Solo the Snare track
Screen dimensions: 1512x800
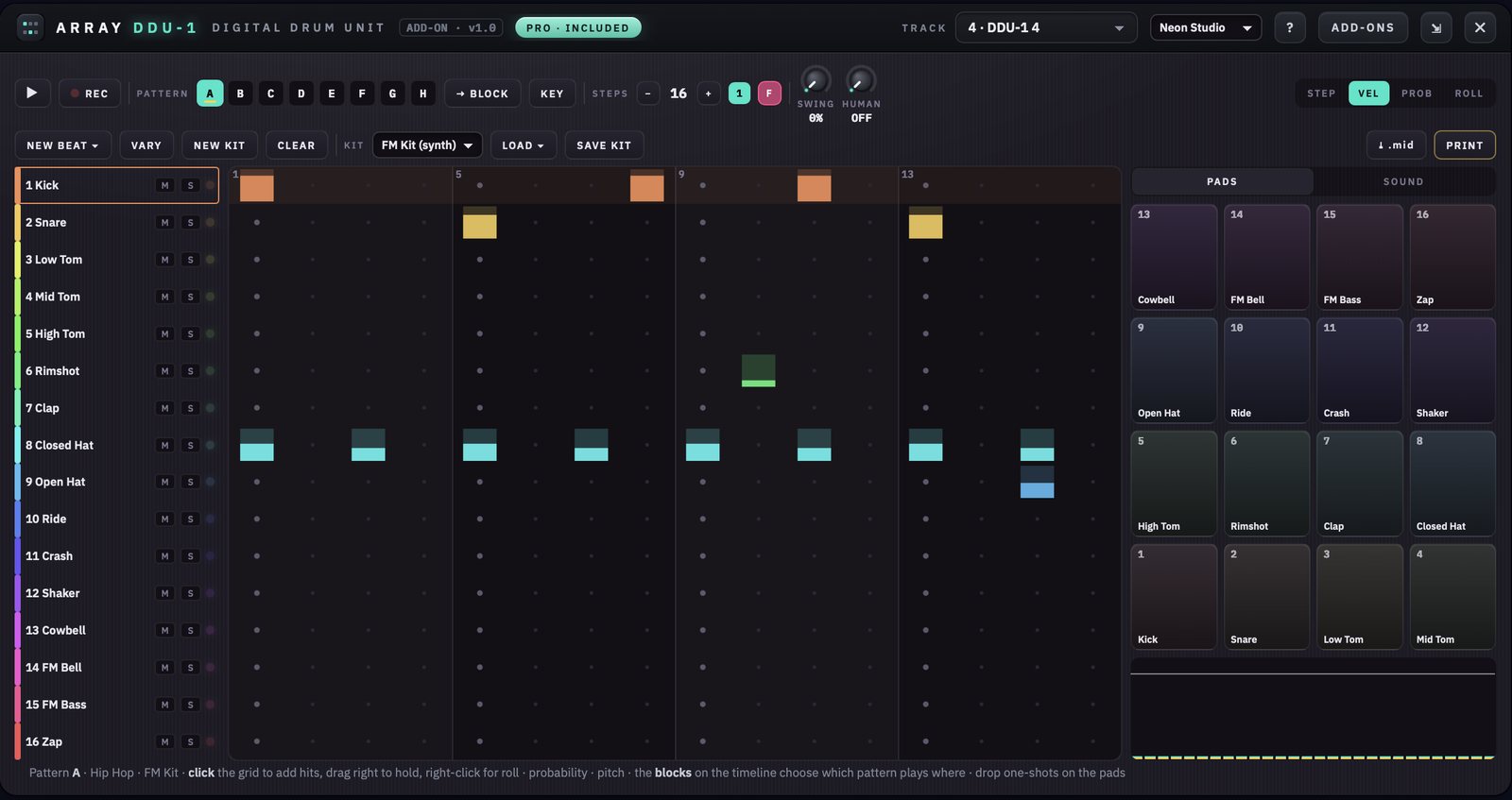click(190, 223)
